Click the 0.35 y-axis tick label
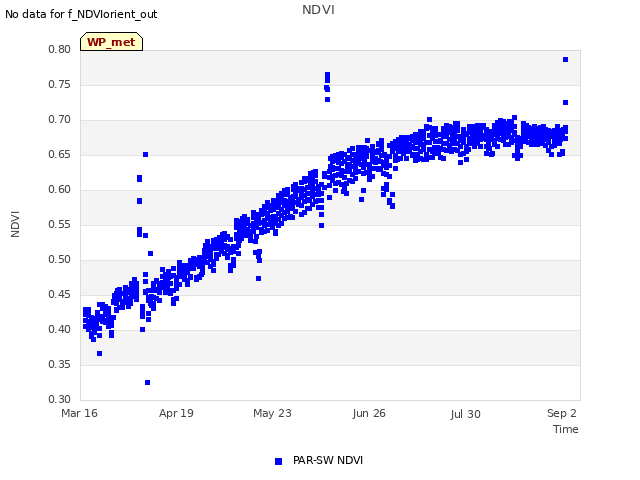 60,364
